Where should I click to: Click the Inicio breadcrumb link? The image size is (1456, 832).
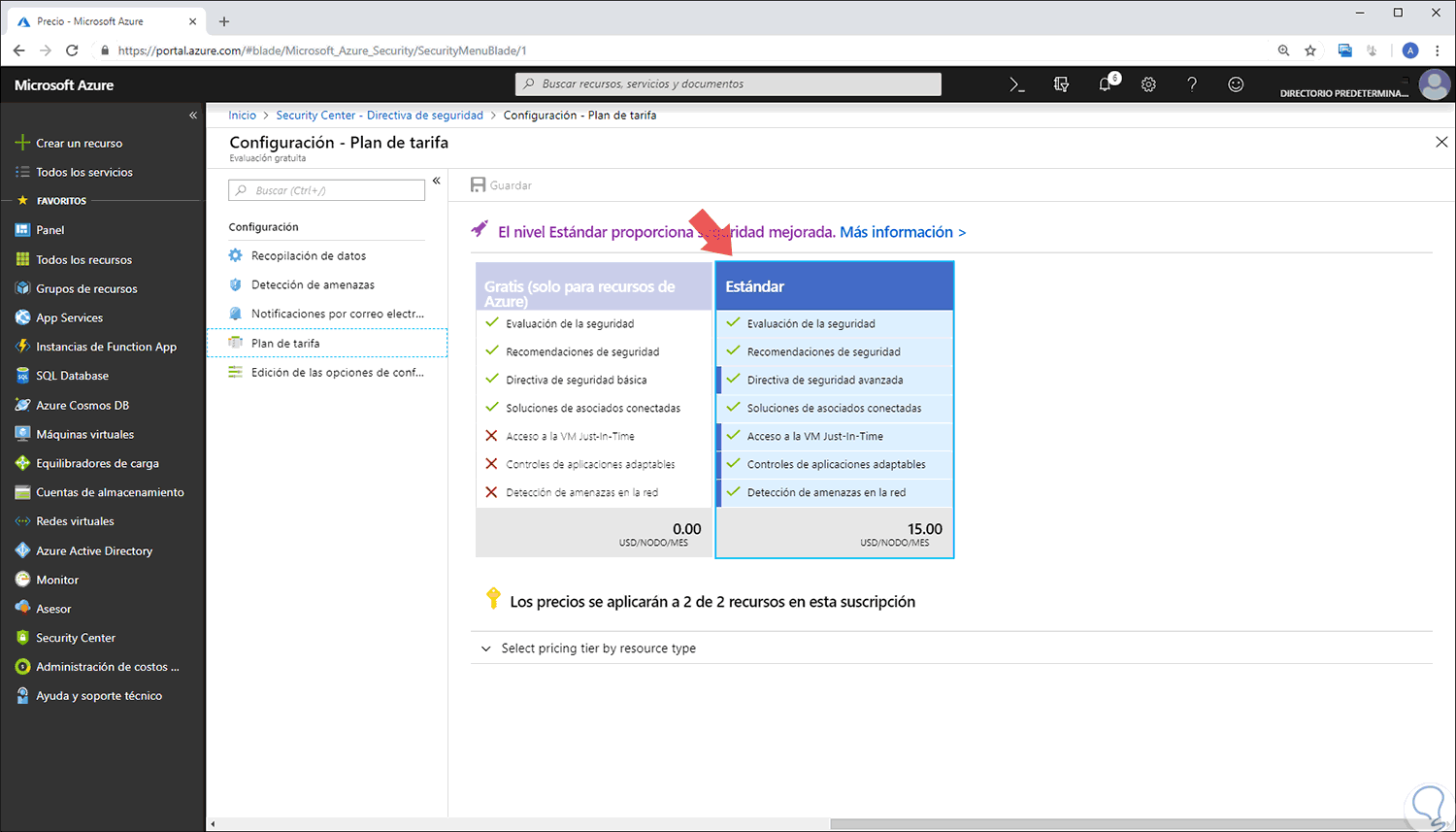coord(243,115)
